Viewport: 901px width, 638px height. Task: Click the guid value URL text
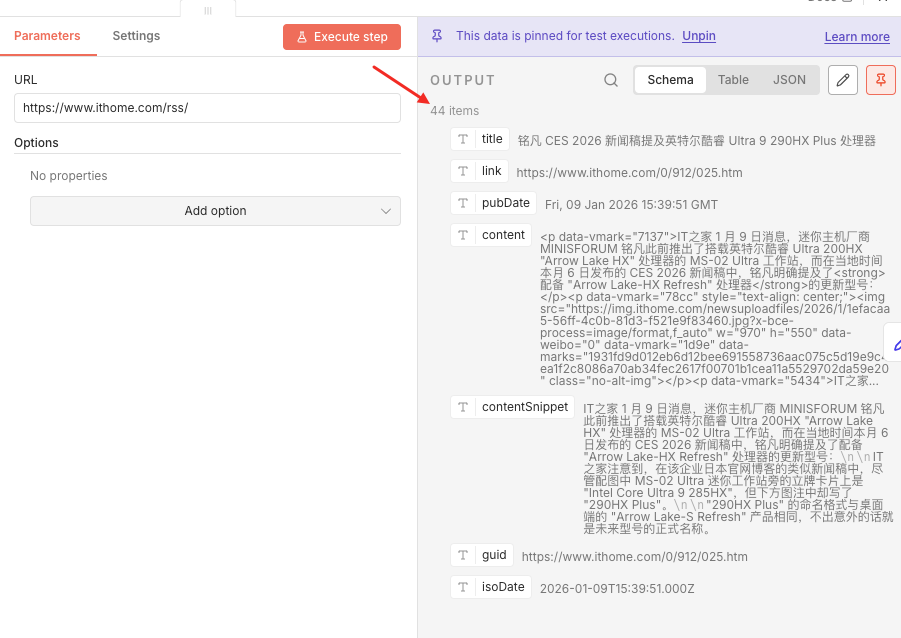click(x=634, y=557)
